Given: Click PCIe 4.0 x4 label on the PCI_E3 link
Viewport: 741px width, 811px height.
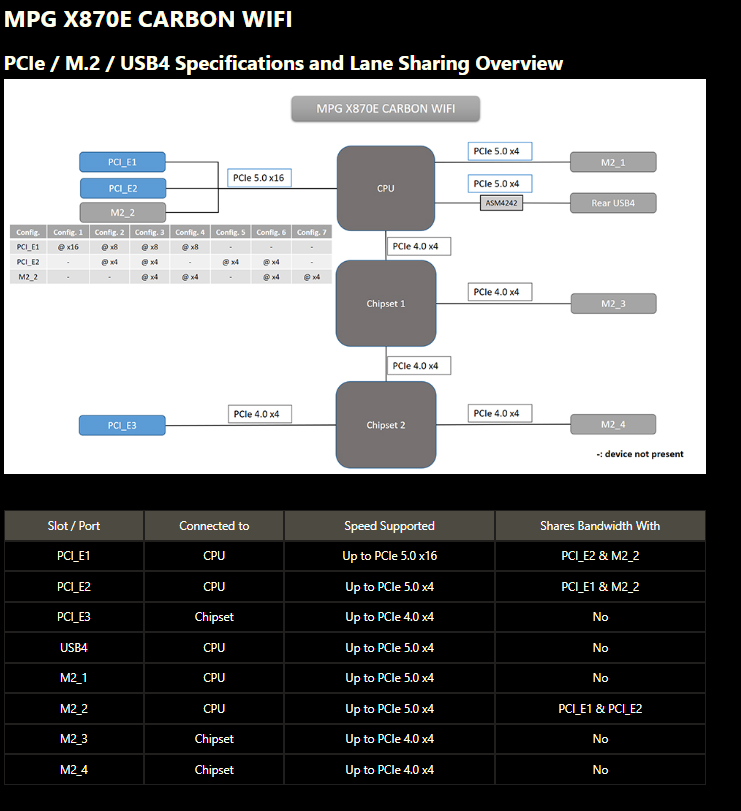Looking at the screenshot, I should 260,414.
